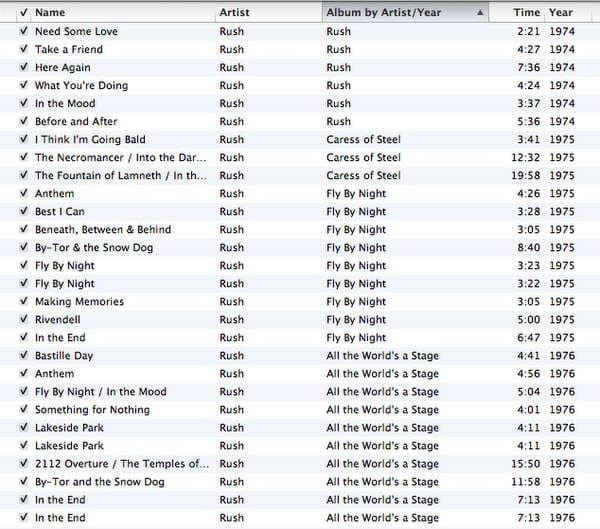Click Caress of Steel album in Going Bald row
600x529 pixels.
click(x=363, y=139)
